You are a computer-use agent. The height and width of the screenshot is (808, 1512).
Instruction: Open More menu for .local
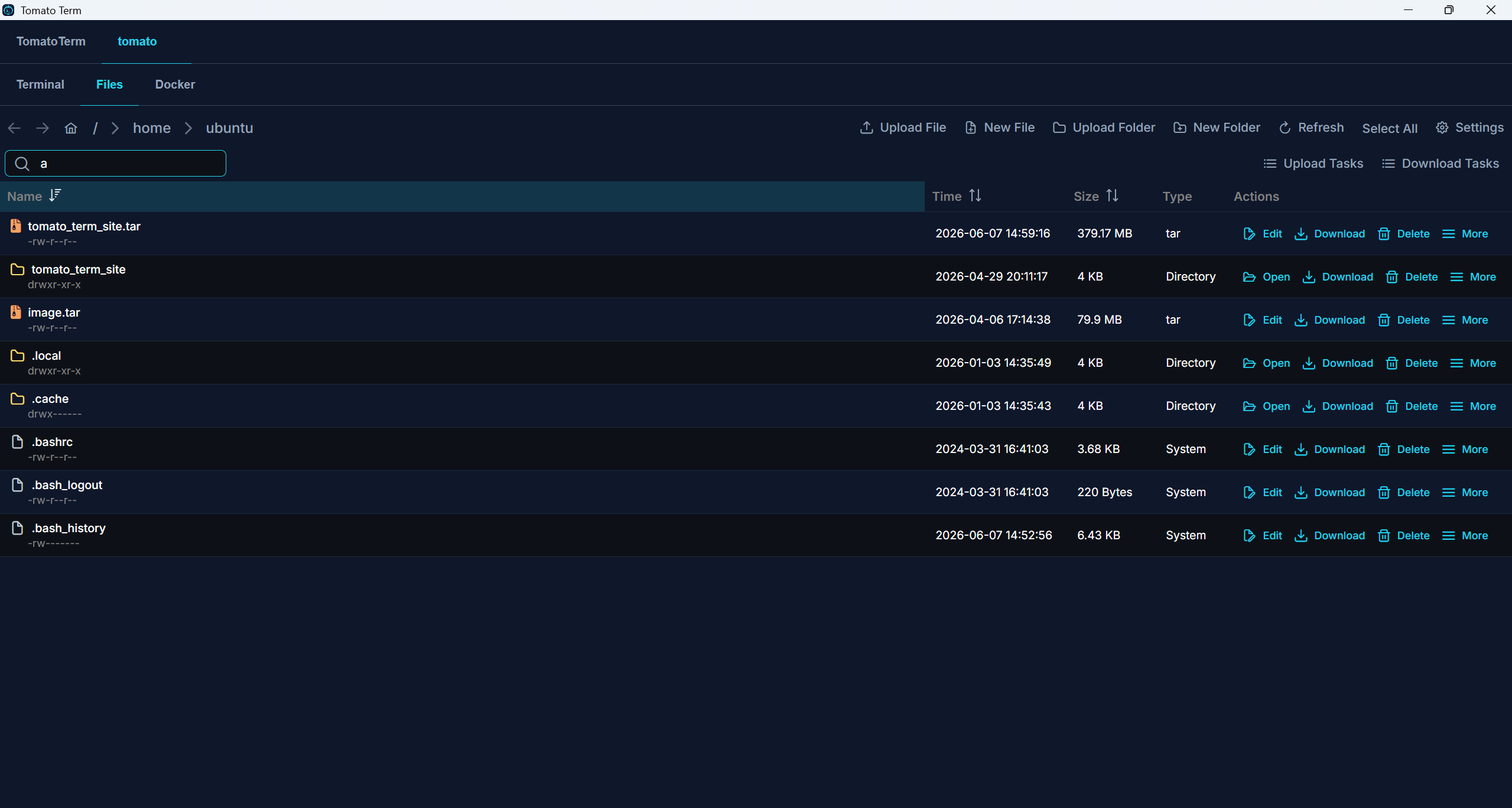pyautogui.click(x=1473, y=363)
